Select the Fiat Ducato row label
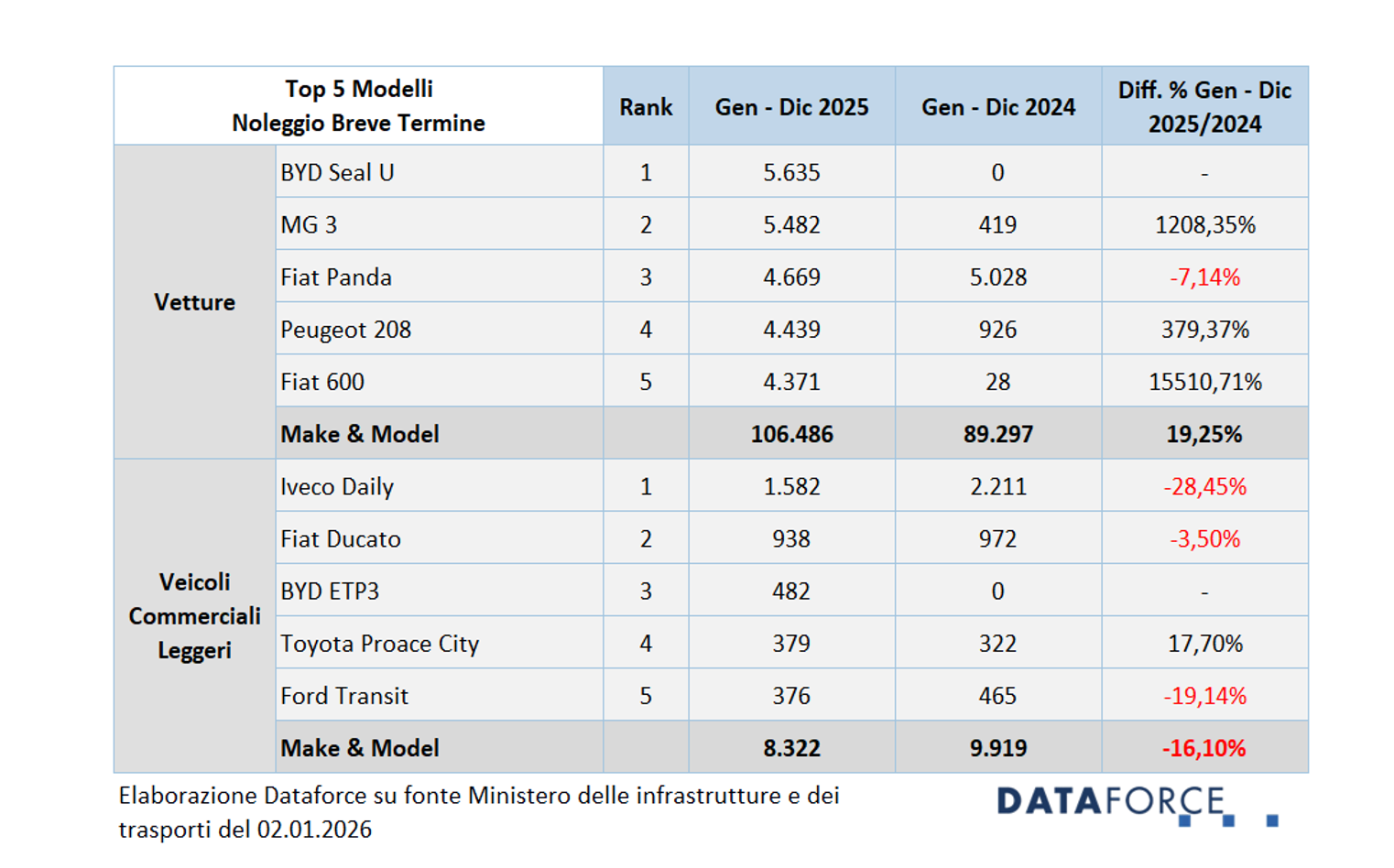 341,539
